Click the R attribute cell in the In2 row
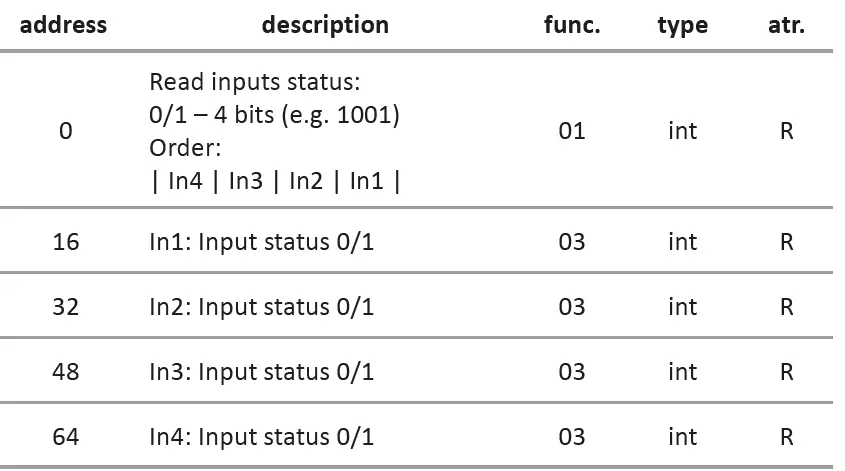The height and width of the screenshot is (471, 845). (x=786, y=307)
